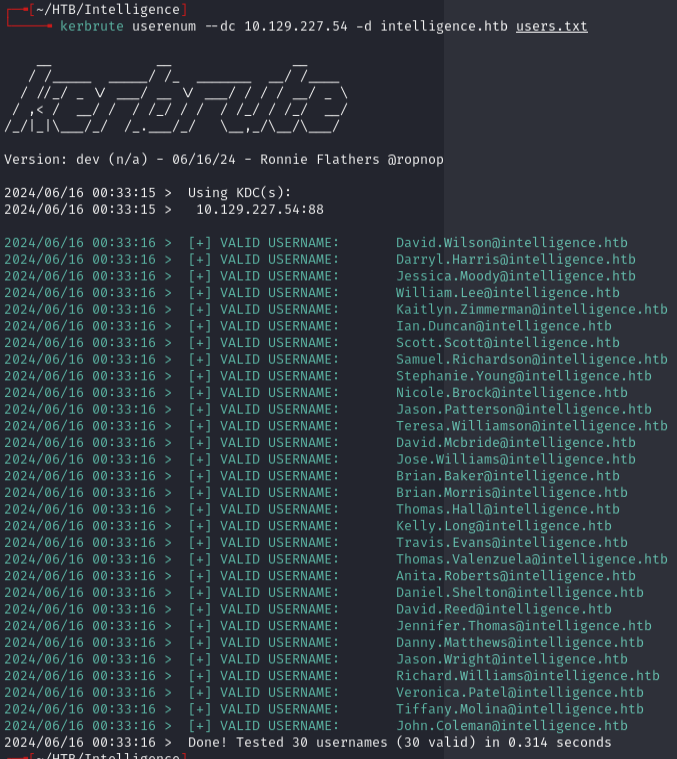Click the Brian.Baker@intelligence.htb username
This screenshot has height=759, width=677.
[507, 476]
